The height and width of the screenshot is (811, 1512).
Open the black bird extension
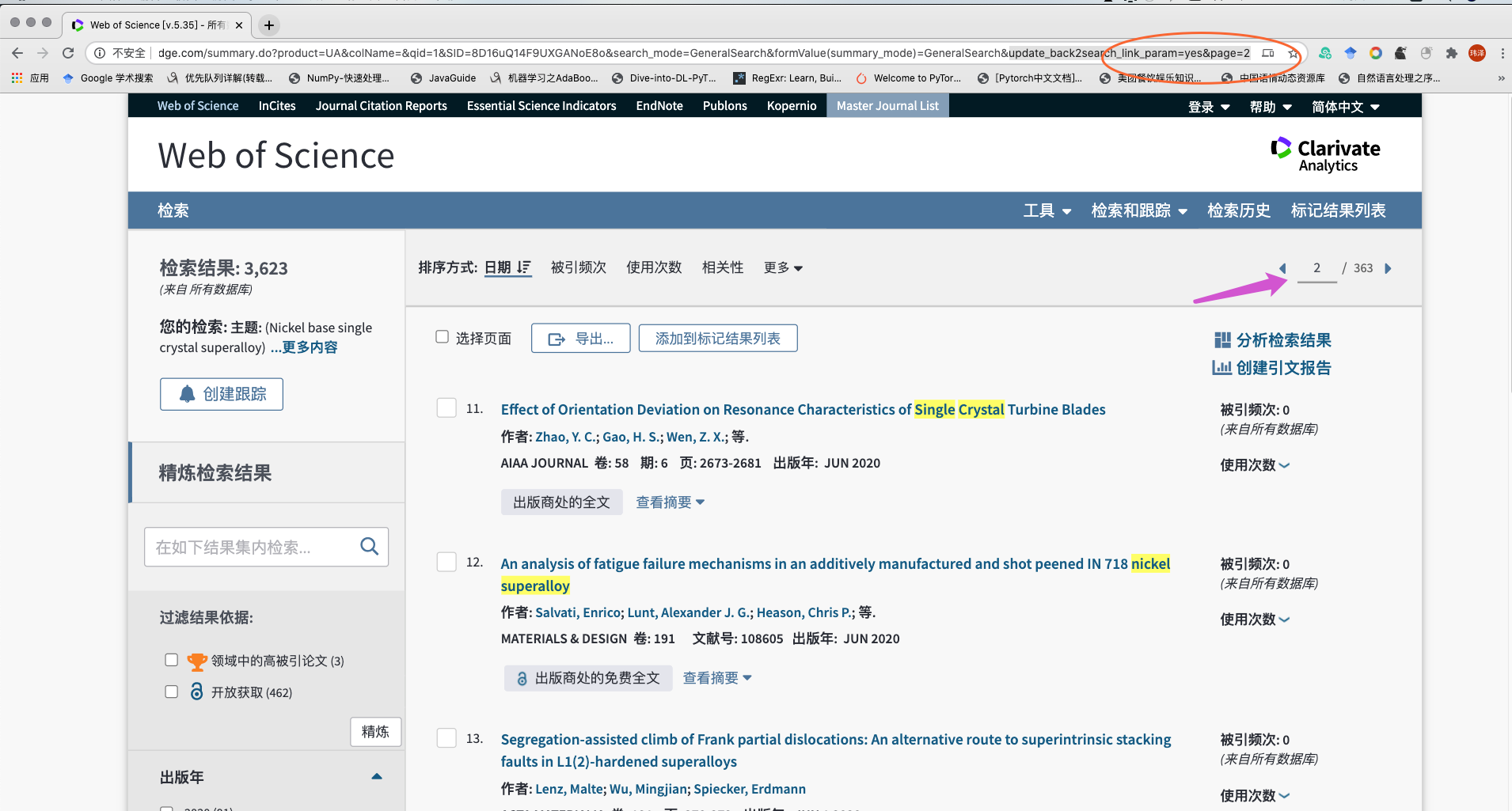pyautogui.click(x=1400, y=53)
